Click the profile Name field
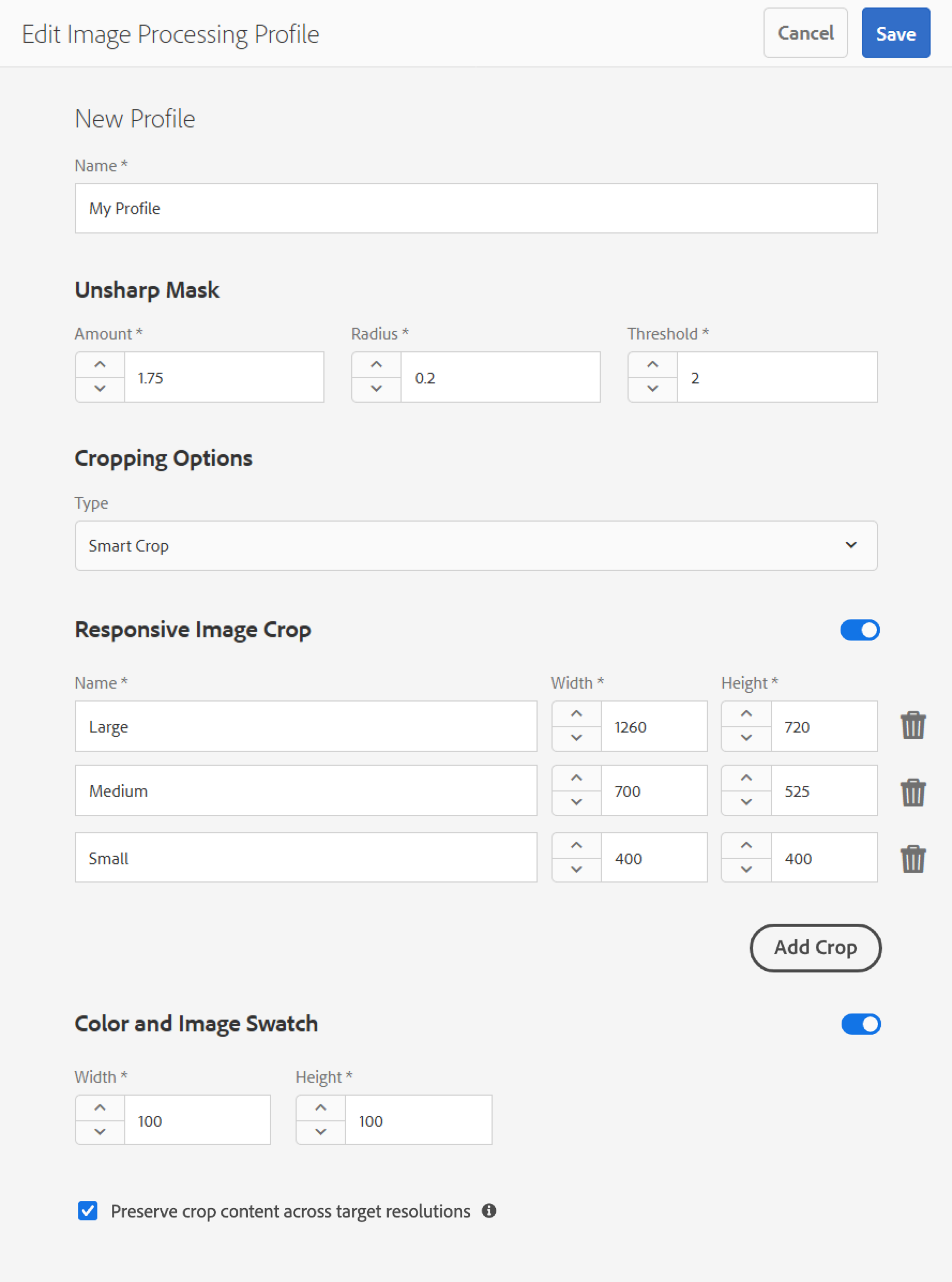 point(476,208)
